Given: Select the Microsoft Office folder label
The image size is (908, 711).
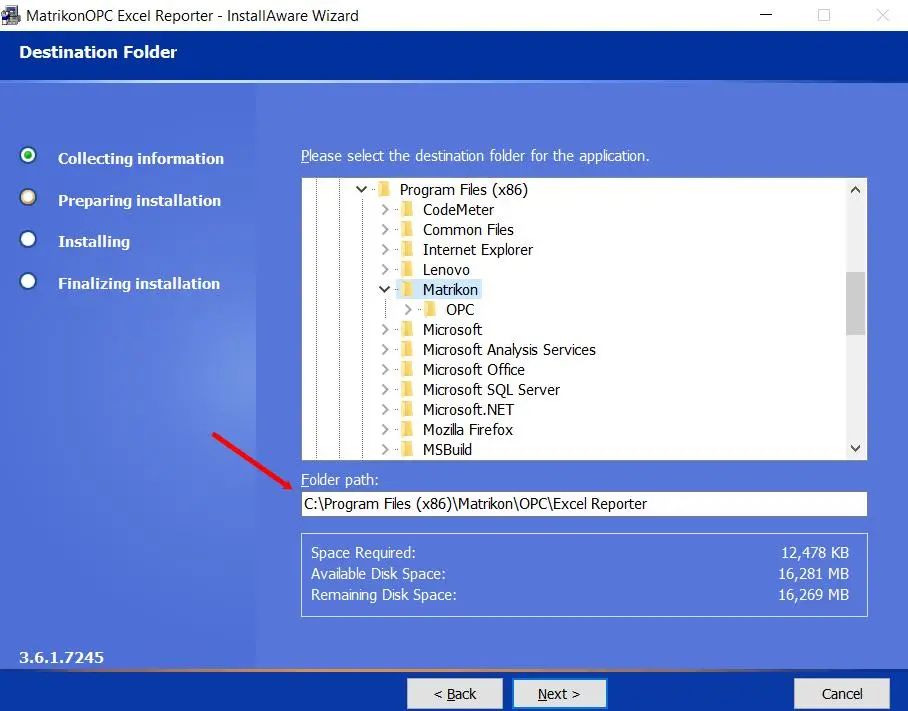Looking at the screenshot, I should click(x=473, y=369).
